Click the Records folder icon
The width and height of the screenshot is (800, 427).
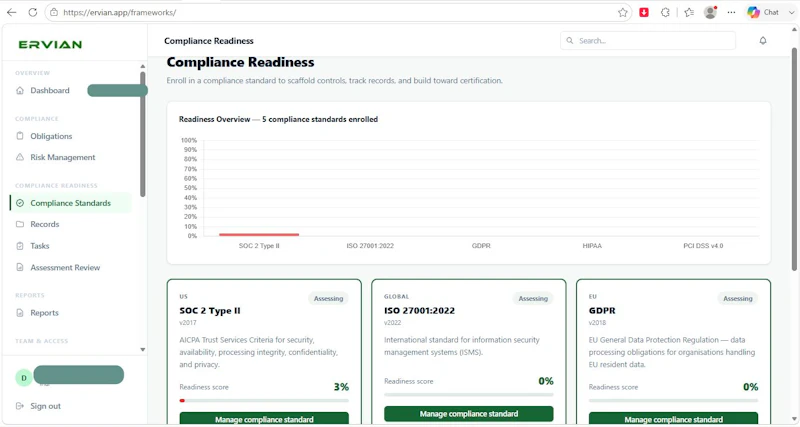(x=20, y=224)
